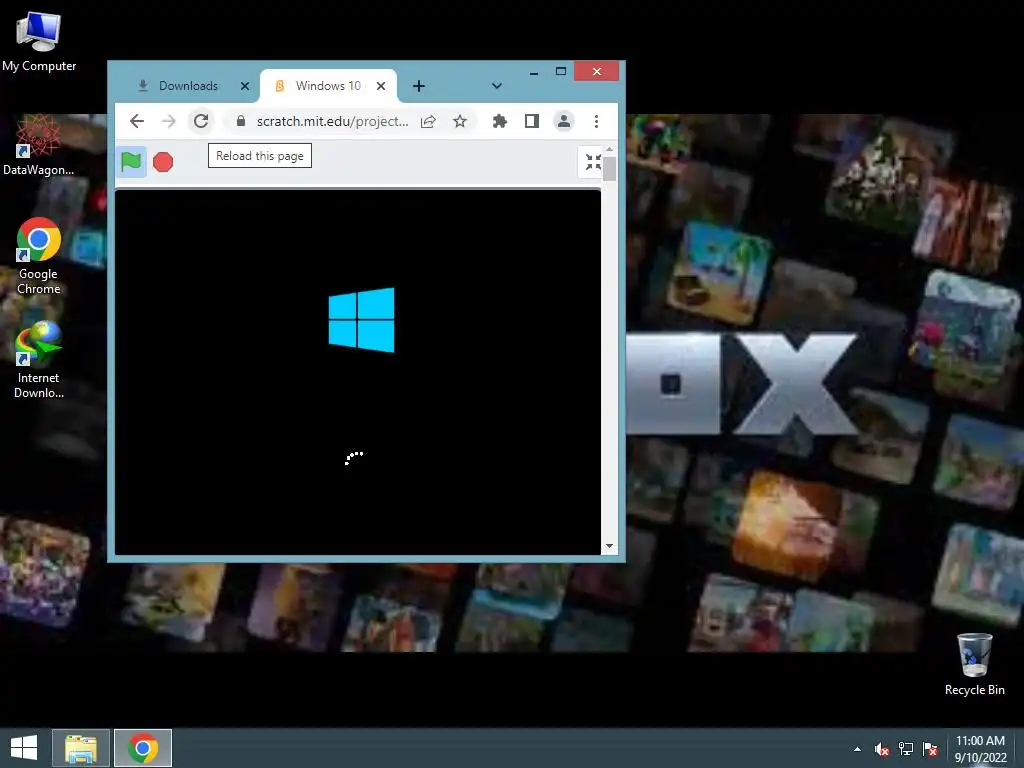Click the Chrome taskbar button
The height and width of the screenshot is (768, 1024).
(143, 748)
